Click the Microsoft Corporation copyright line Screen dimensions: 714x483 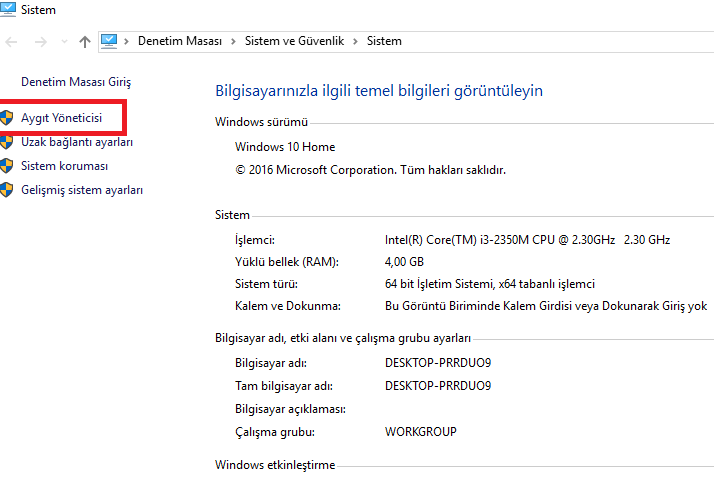coord(371,170)
